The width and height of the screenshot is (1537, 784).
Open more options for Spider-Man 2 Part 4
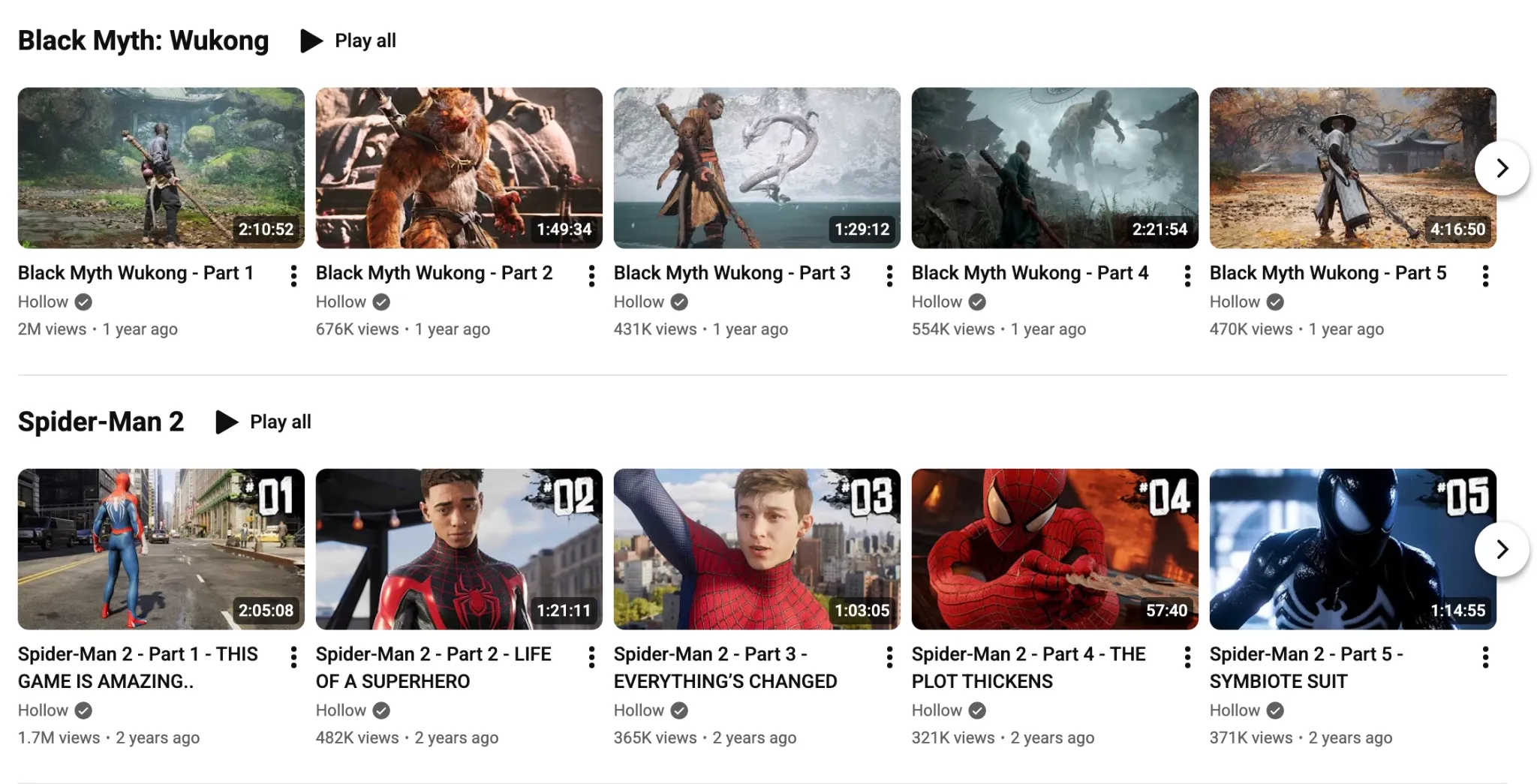pos(1187,657)
